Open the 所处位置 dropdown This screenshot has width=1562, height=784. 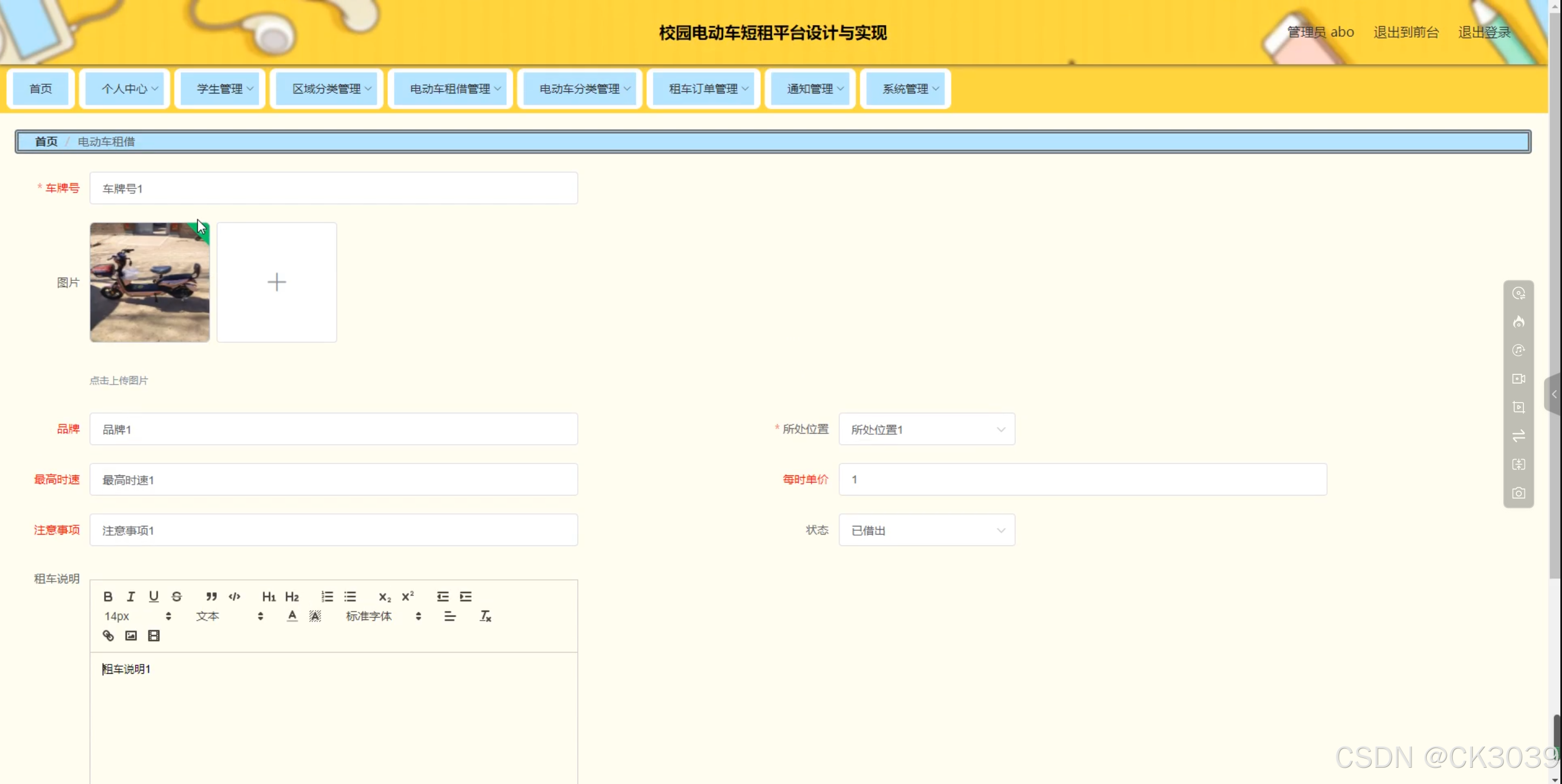(926, 429)
